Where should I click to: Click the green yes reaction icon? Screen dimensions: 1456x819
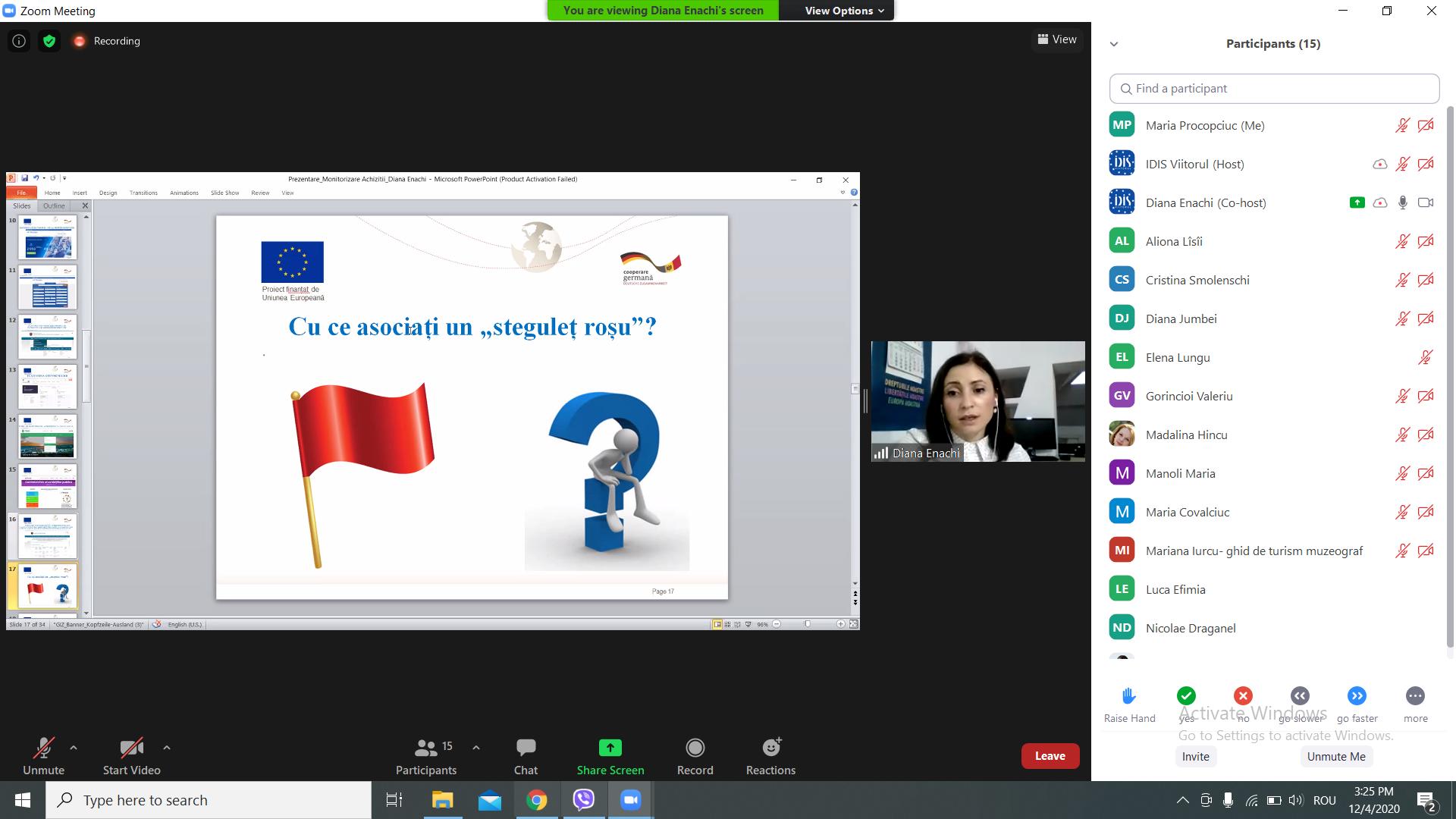pos(1186,696)
